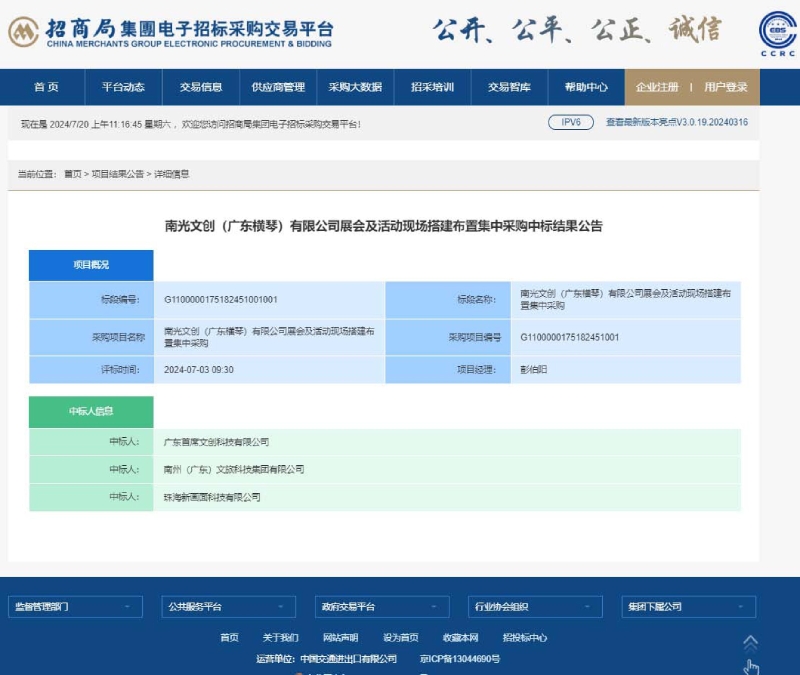Click the footer 招投标中心 link
The image size is (800, 675).
(x=525, y=638)
